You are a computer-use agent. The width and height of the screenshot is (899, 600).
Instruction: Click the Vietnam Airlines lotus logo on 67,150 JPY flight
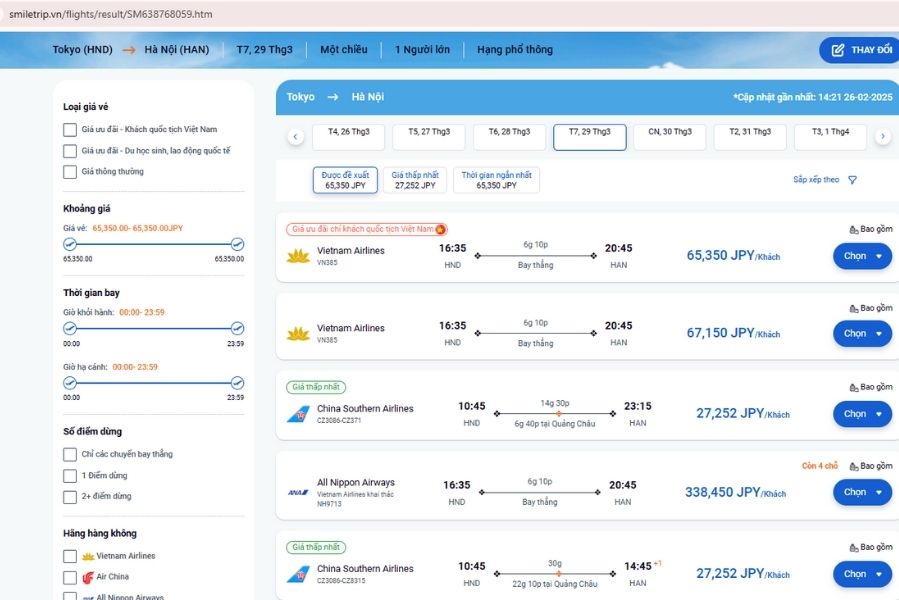coord(298,334)
